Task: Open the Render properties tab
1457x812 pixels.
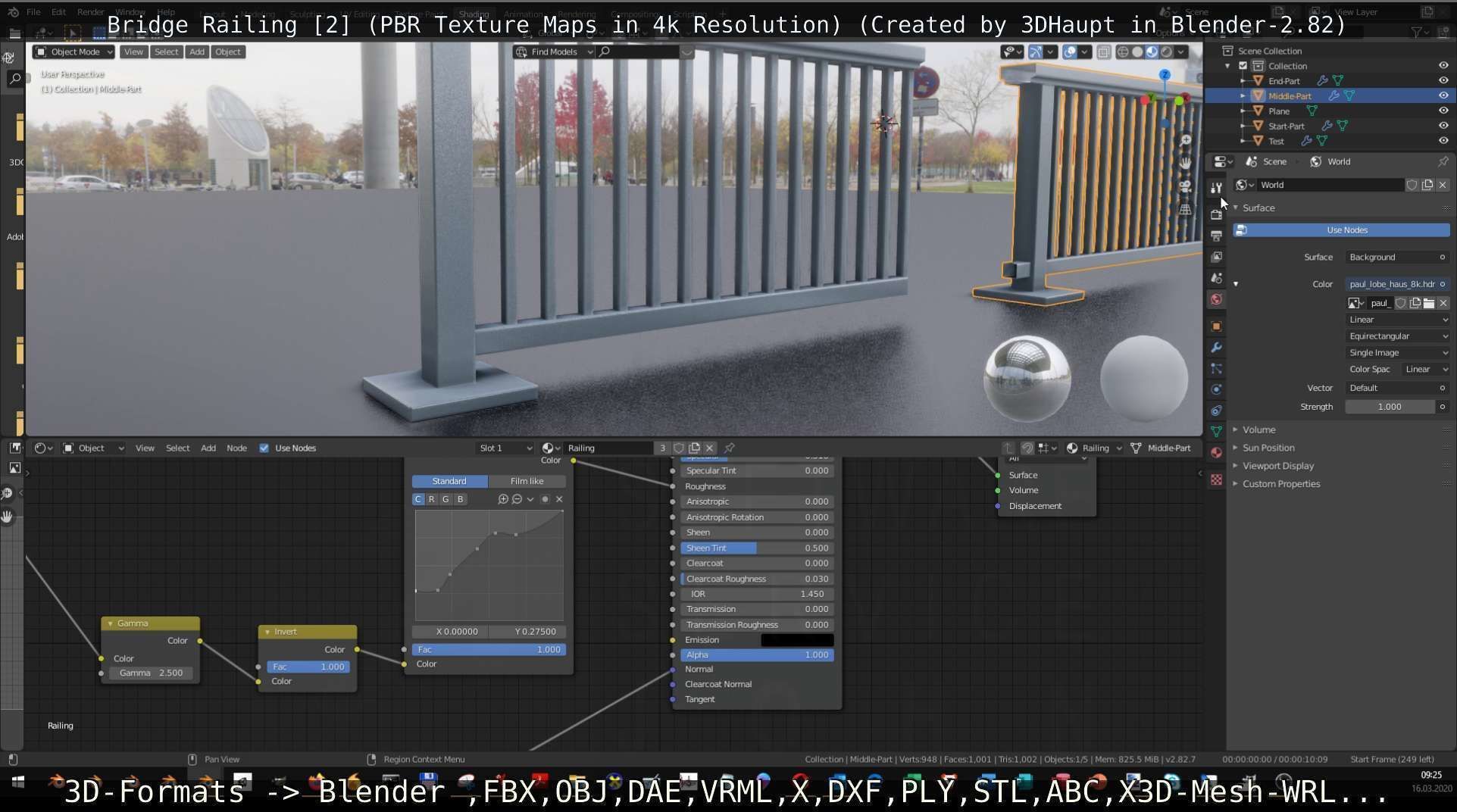Action: [1216, 214]
